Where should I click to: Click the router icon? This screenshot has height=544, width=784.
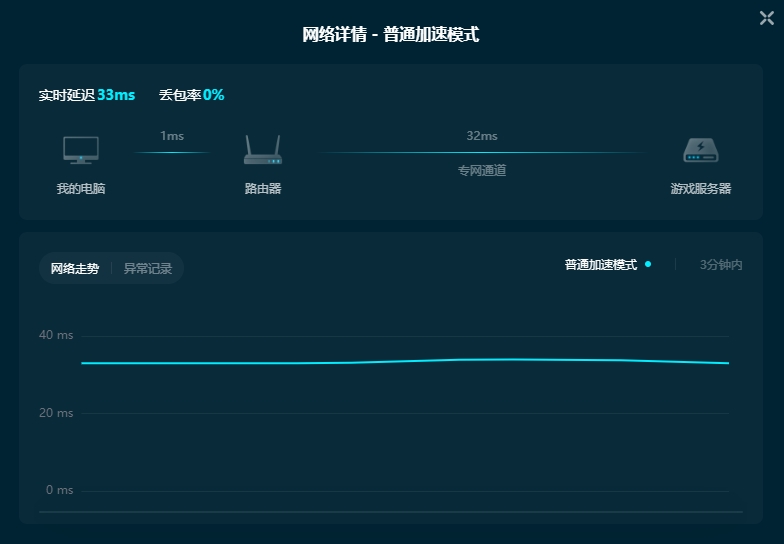coord(263,151)
